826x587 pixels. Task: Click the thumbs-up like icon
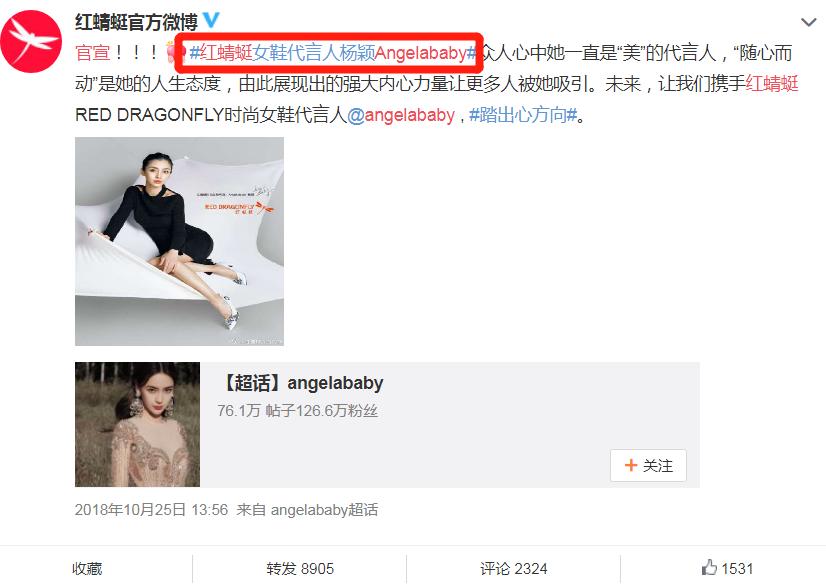coord(709,568)
